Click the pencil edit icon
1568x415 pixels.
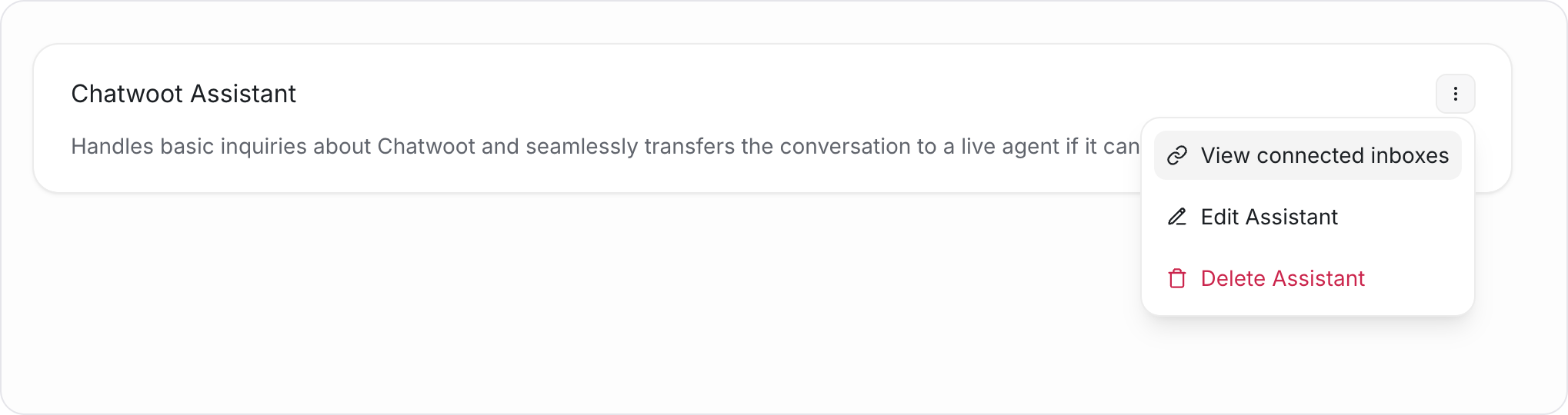coord(1177,217)
